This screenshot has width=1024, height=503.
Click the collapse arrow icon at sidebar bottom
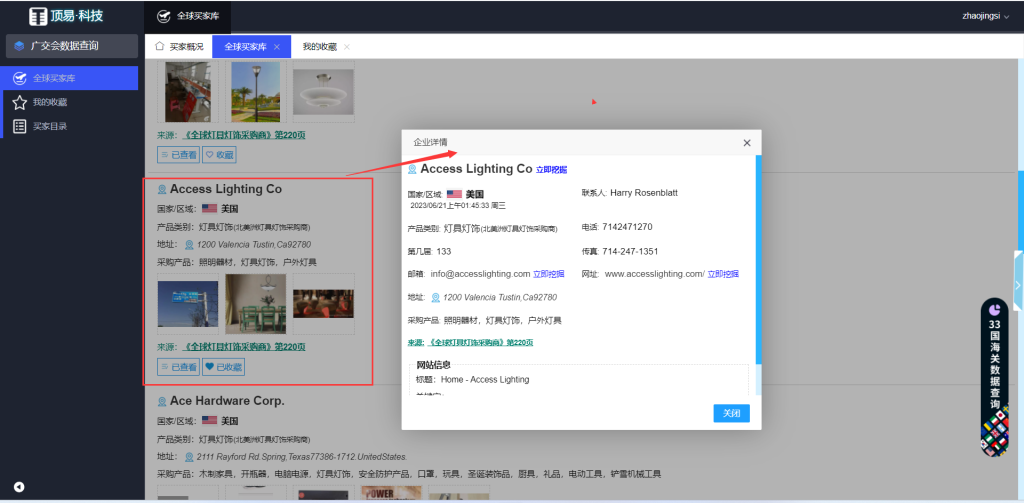(19, 487)
